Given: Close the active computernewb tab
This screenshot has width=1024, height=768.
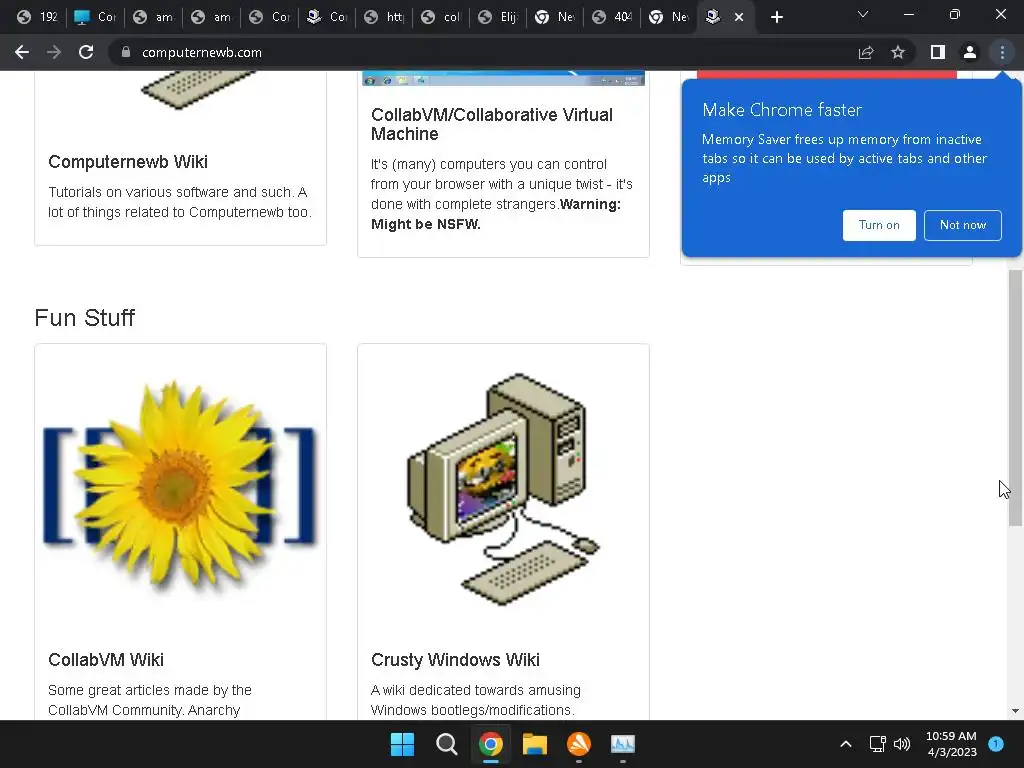Looking at the screenshot, I should (739, 17).
